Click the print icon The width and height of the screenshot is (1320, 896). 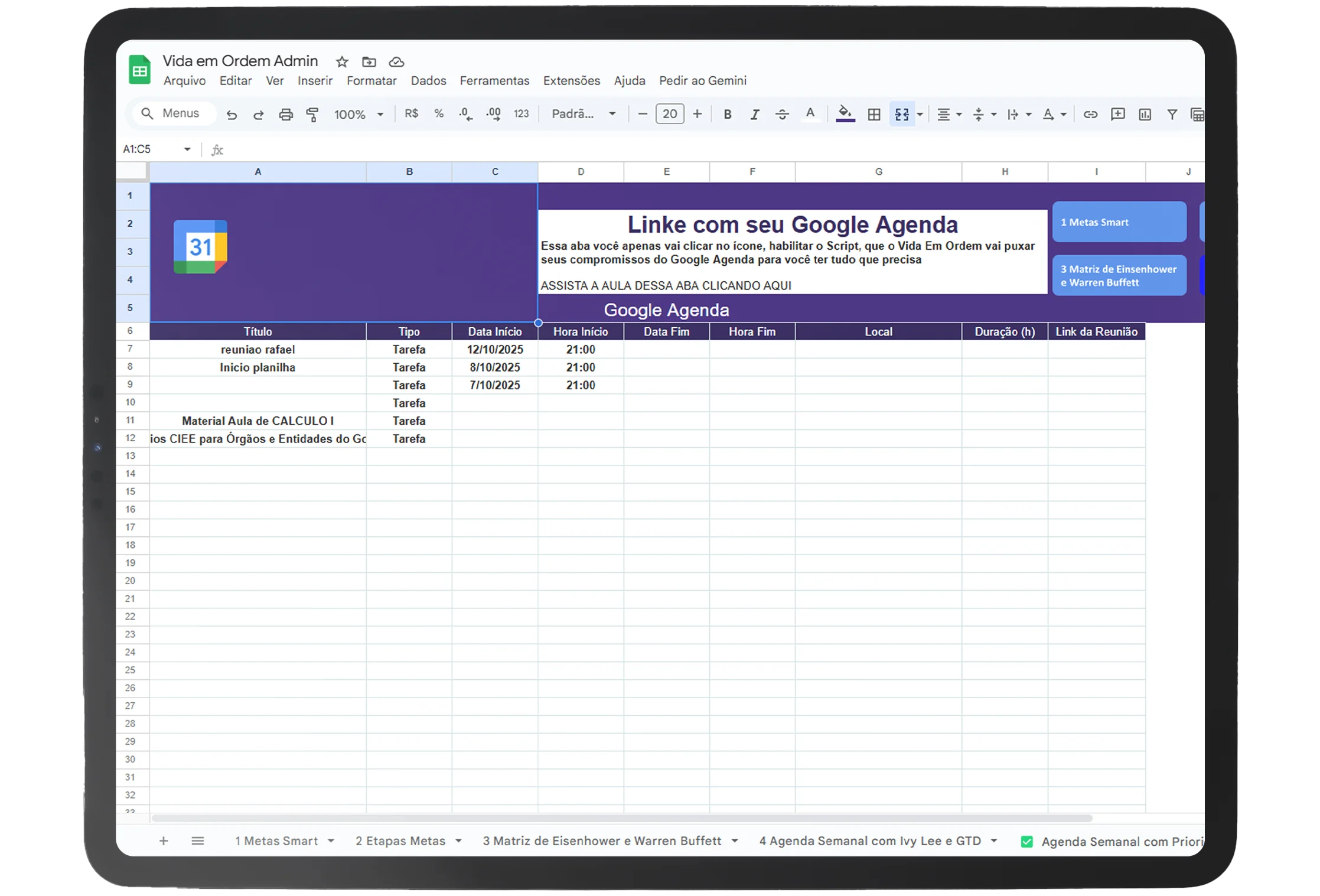click(x=286, y=115)
